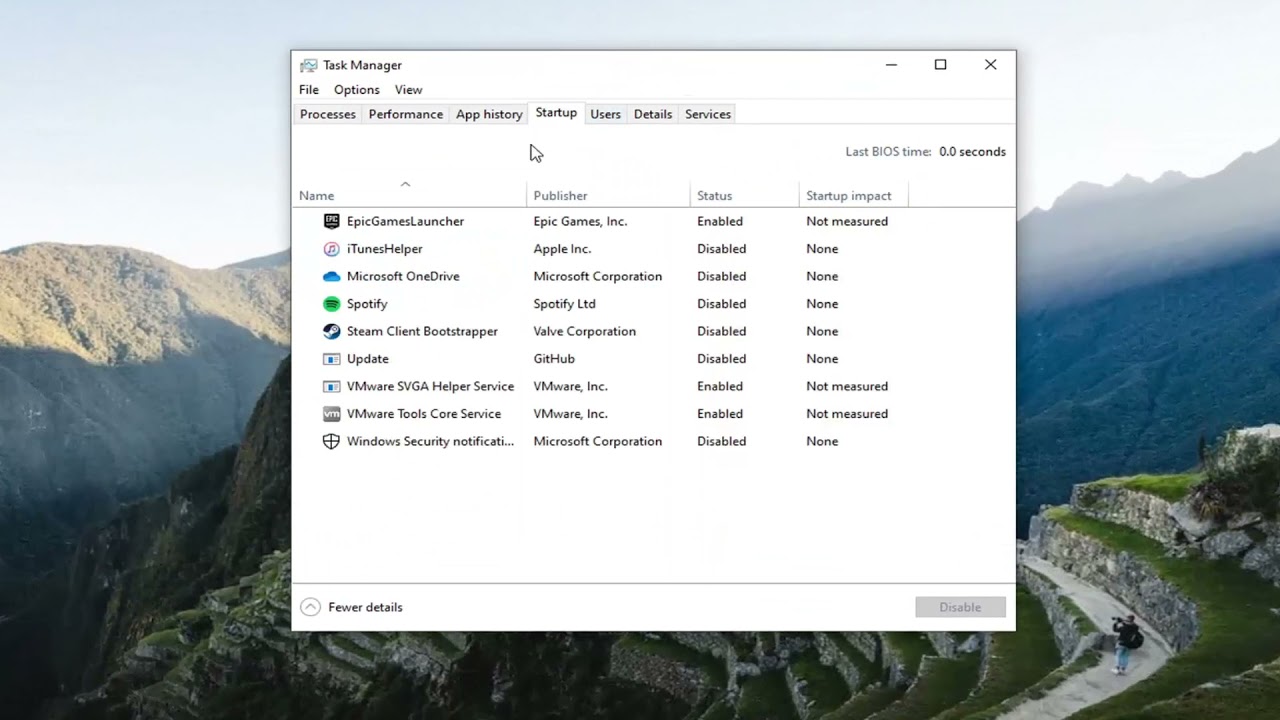This screenshot has height=720, width=1280.
Task: Click the VMware SVGA Helper Service icon
Action: 331,386
